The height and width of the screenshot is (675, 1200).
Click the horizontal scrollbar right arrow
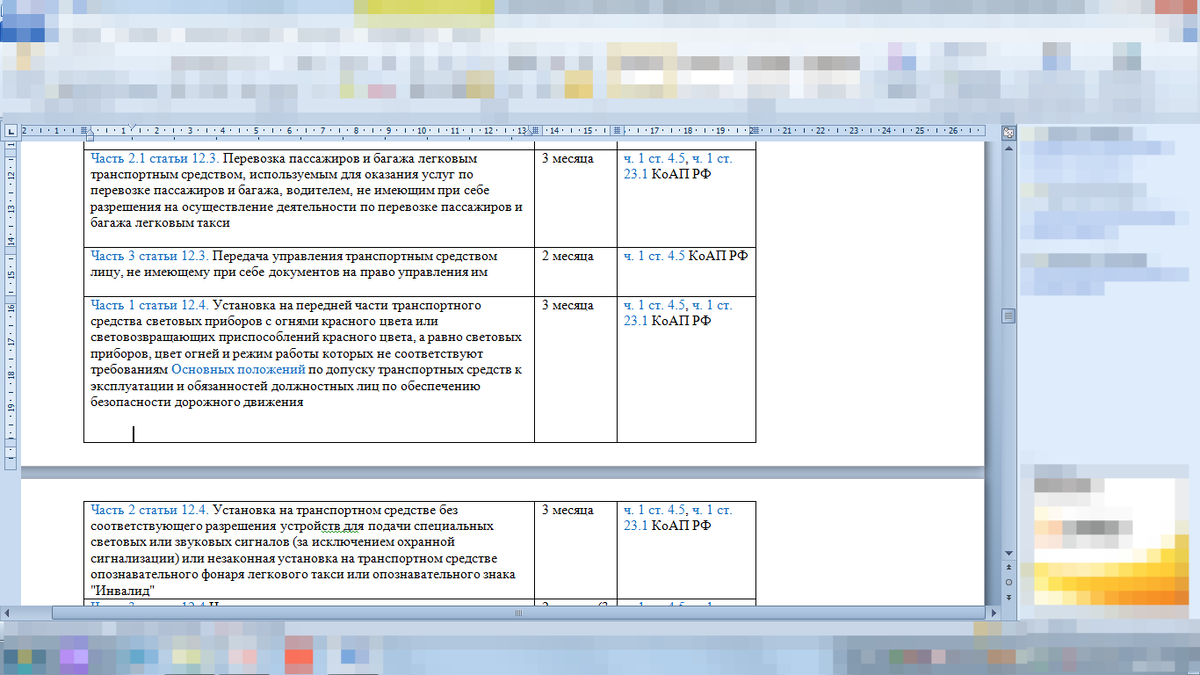991,611
